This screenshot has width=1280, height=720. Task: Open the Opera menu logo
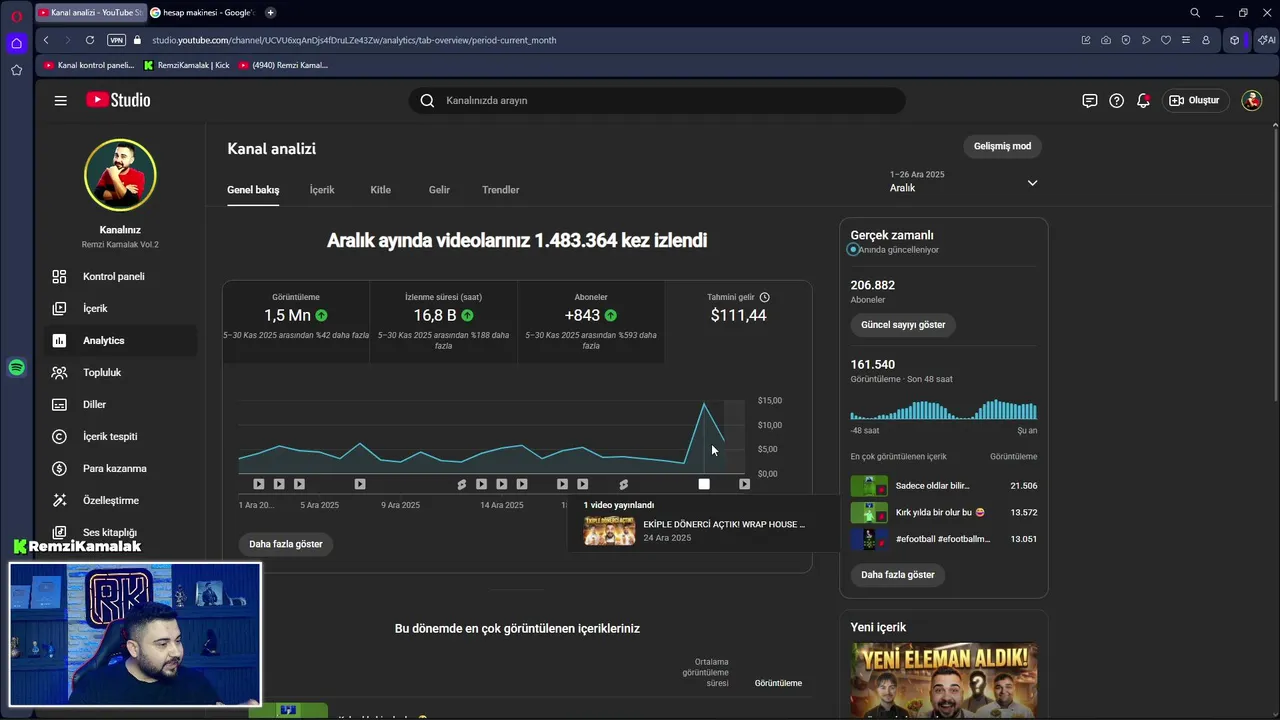pos(16,15)
